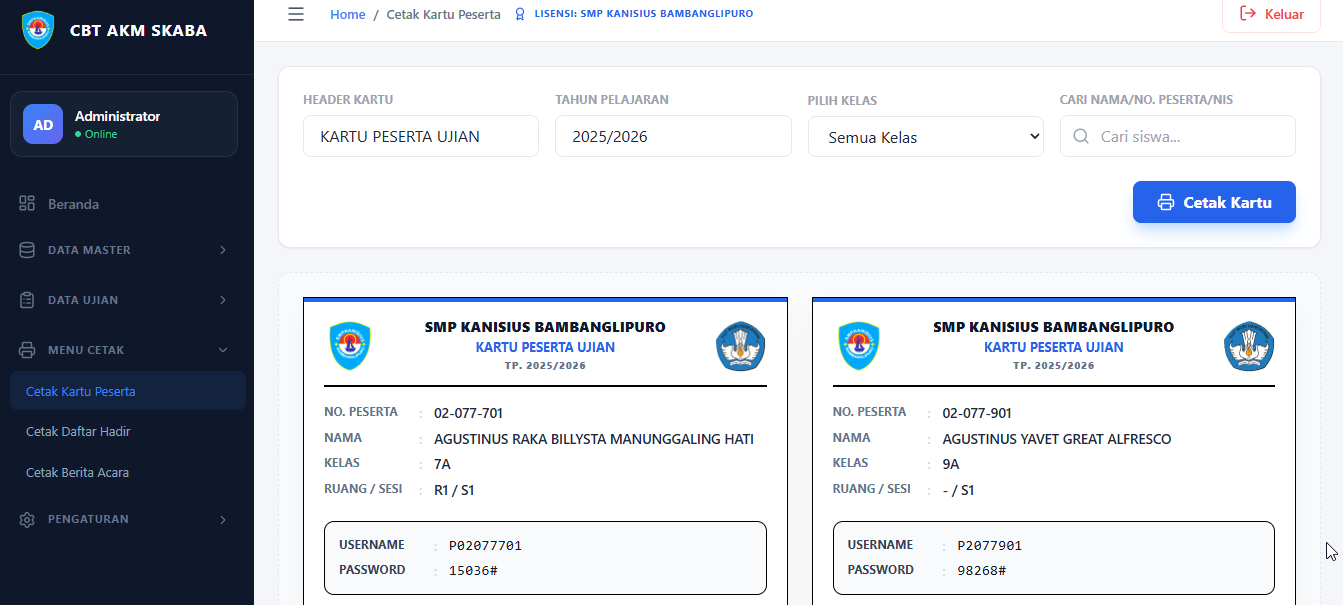1343x605 pixels.
Task: Click the Lisensi SMP Kanisius Bambanglipuro label
Action: point(644,14)
